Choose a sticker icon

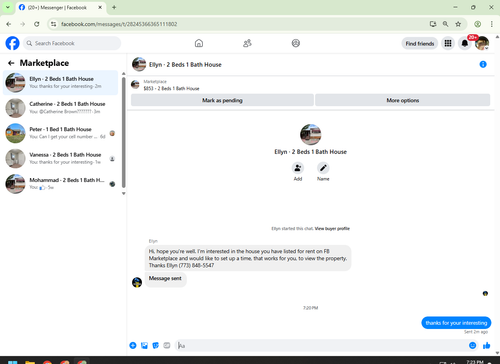tap(155, 346)
